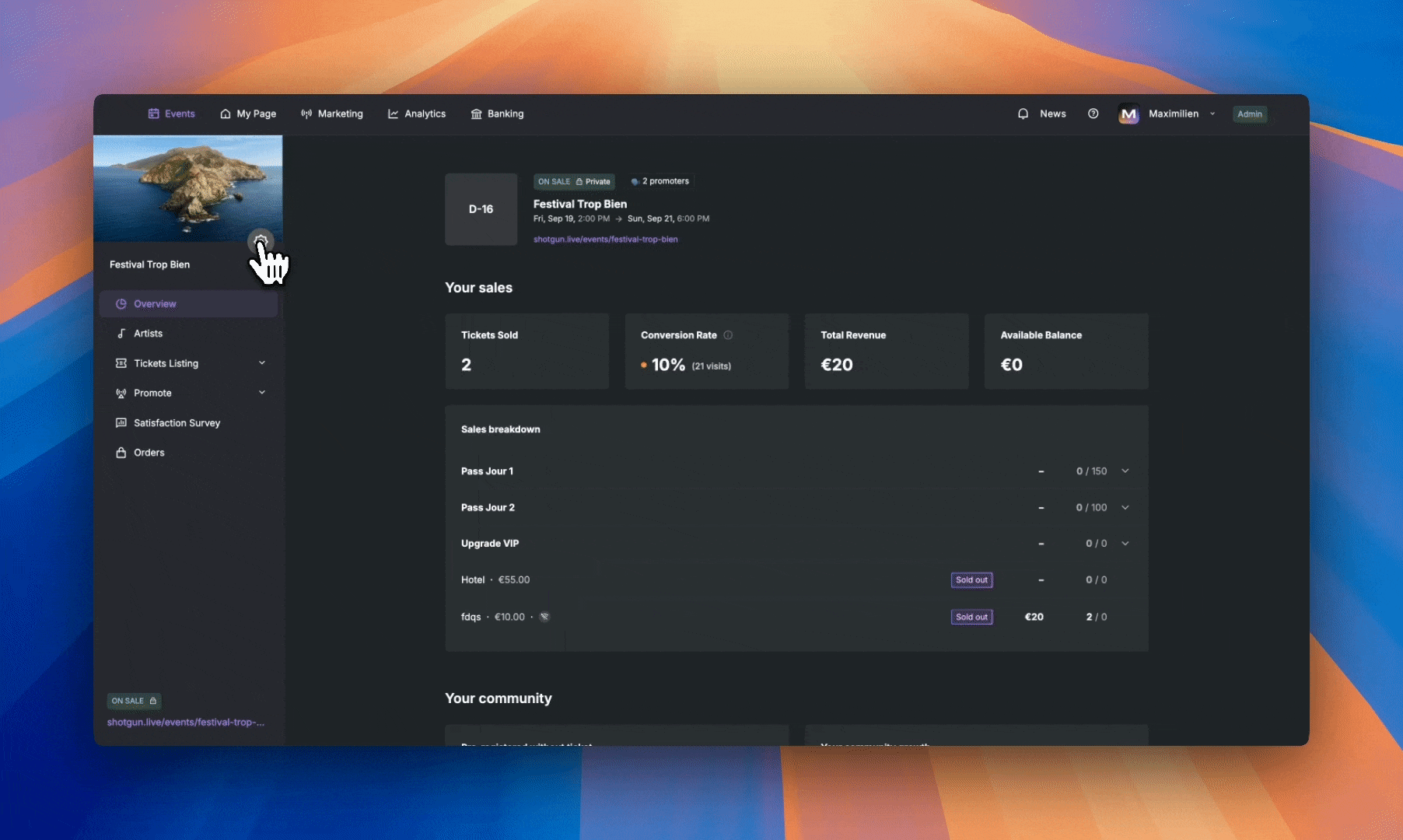Screen dimensions: 1403x840
Task: Open event settings gear icon
Action: [261, 241]
